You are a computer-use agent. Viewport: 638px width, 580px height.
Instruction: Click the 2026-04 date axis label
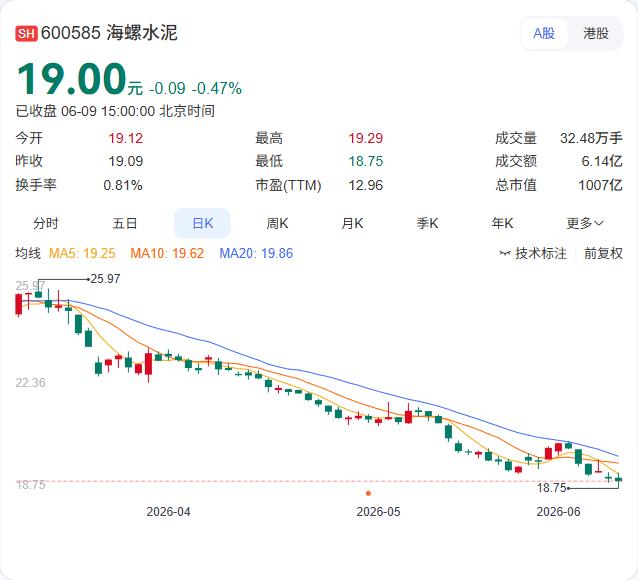click(168, 512)
